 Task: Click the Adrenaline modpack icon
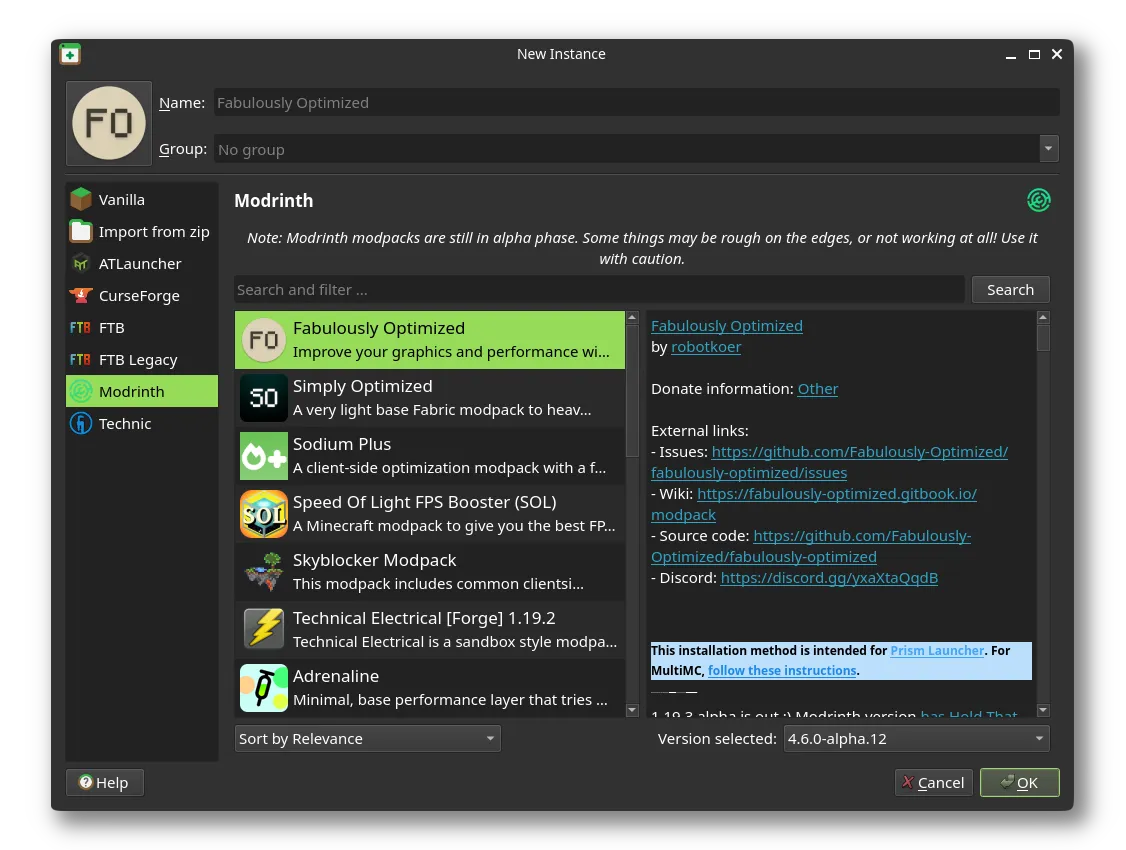[264, 688]
